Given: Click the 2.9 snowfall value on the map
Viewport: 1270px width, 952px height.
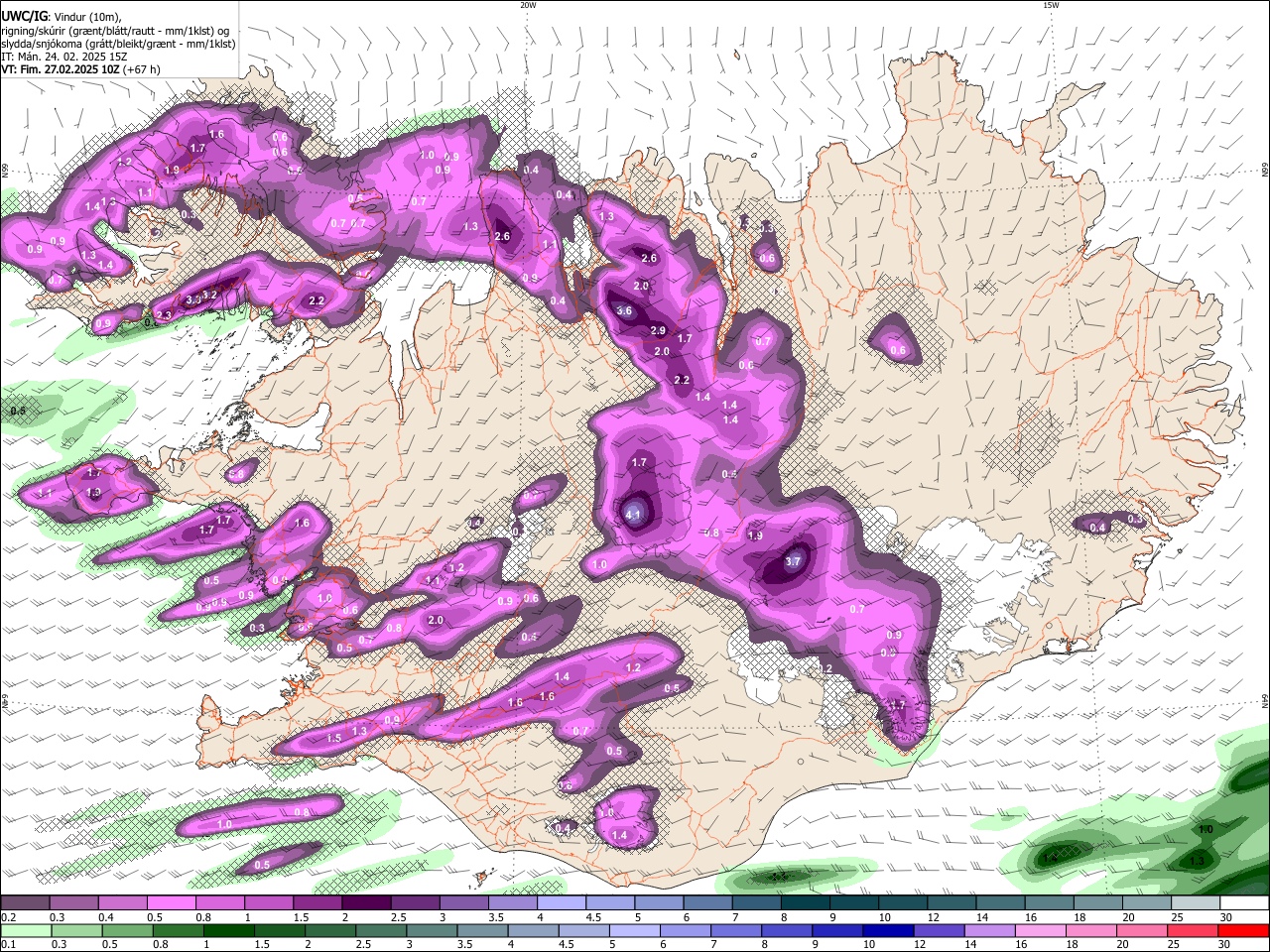Looking at the screenshot, I should pyautogui.click(x=658, y=330).
